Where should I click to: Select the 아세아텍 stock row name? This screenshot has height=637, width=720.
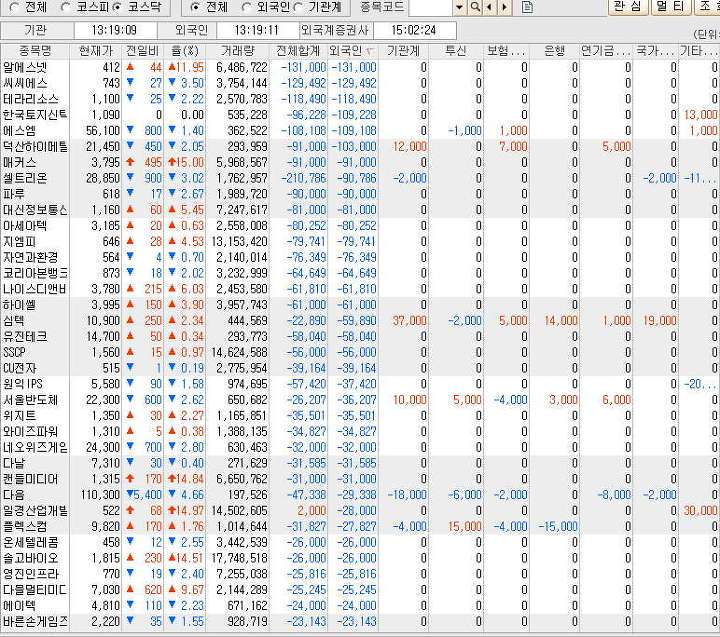(x=25, y=226)
